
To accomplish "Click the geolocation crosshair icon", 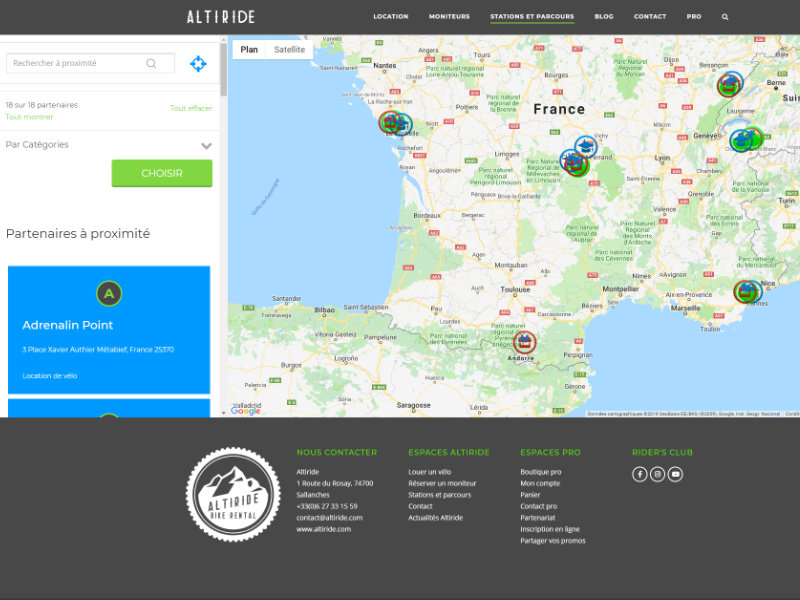I will point(198,64).
